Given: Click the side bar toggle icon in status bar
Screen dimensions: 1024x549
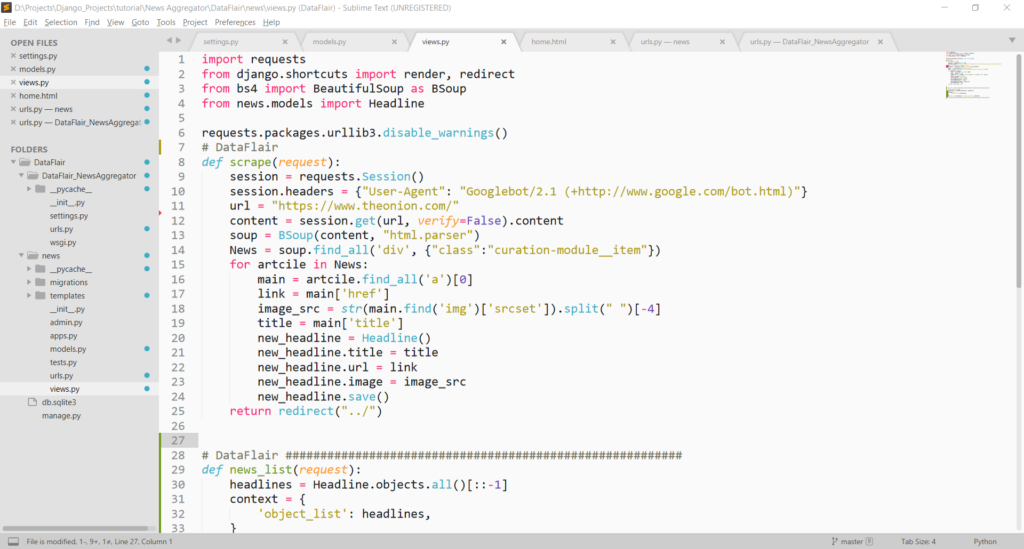Looking at the screenshot, I should 11,541.
